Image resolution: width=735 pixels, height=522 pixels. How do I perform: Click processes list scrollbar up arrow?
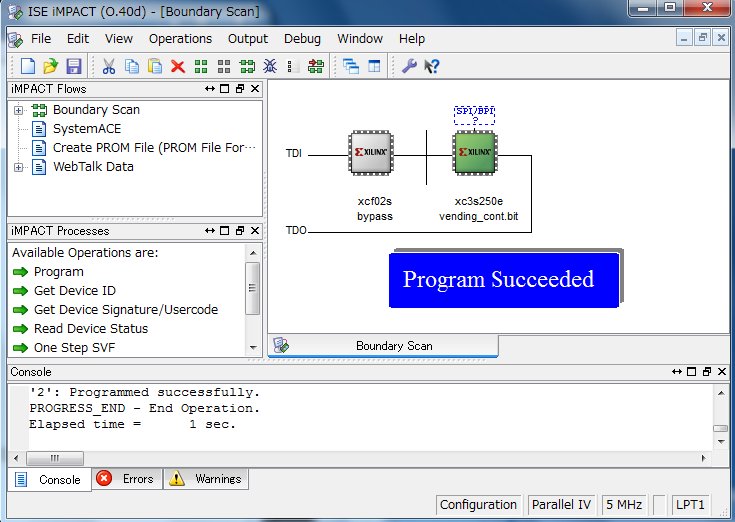(x=253, y=253)
